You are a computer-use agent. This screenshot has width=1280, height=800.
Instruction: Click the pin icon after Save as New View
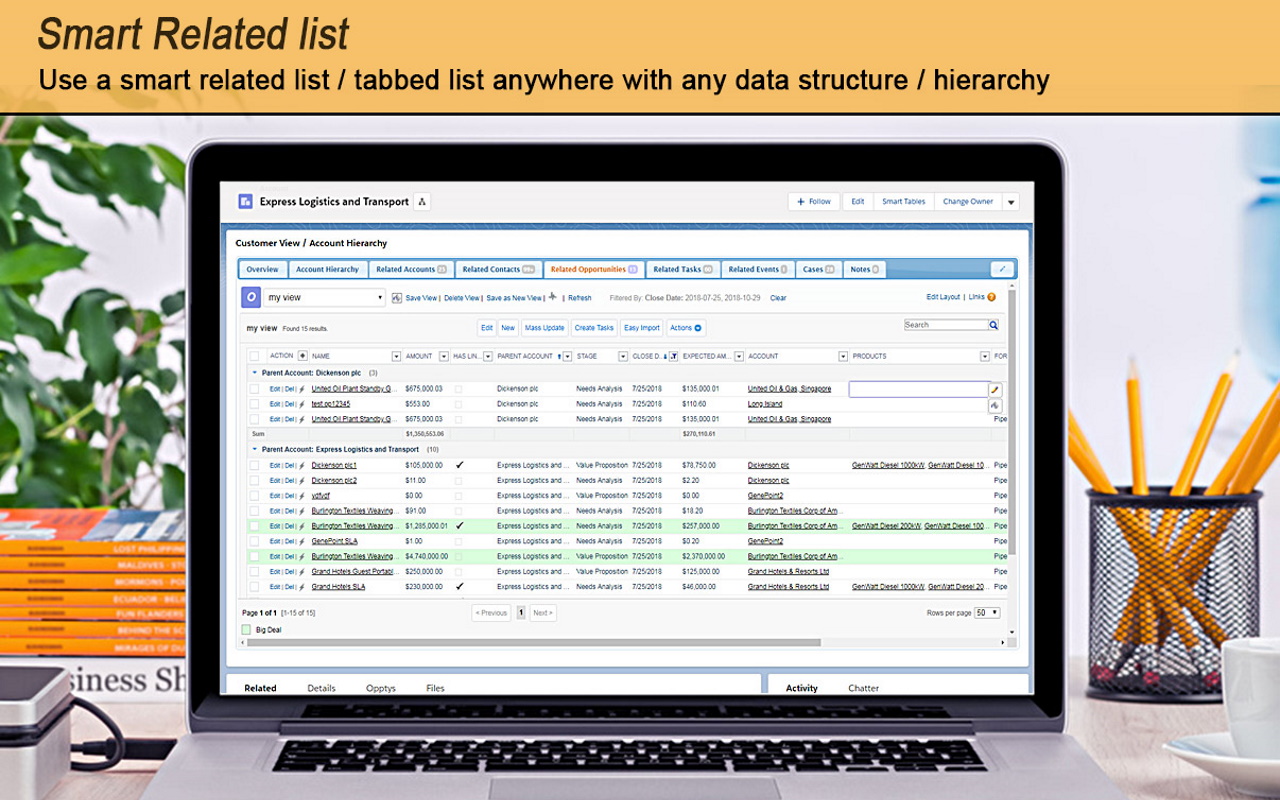click(x=553, y=297)
